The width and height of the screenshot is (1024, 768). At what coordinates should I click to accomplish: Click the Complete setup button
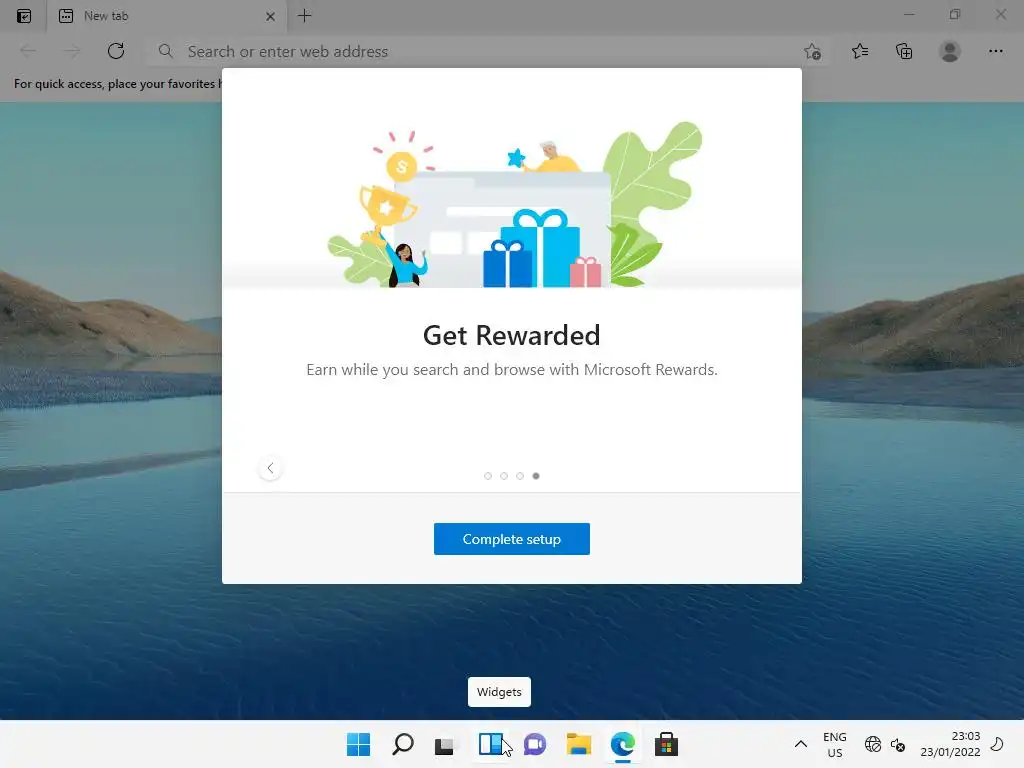[511, 539]
